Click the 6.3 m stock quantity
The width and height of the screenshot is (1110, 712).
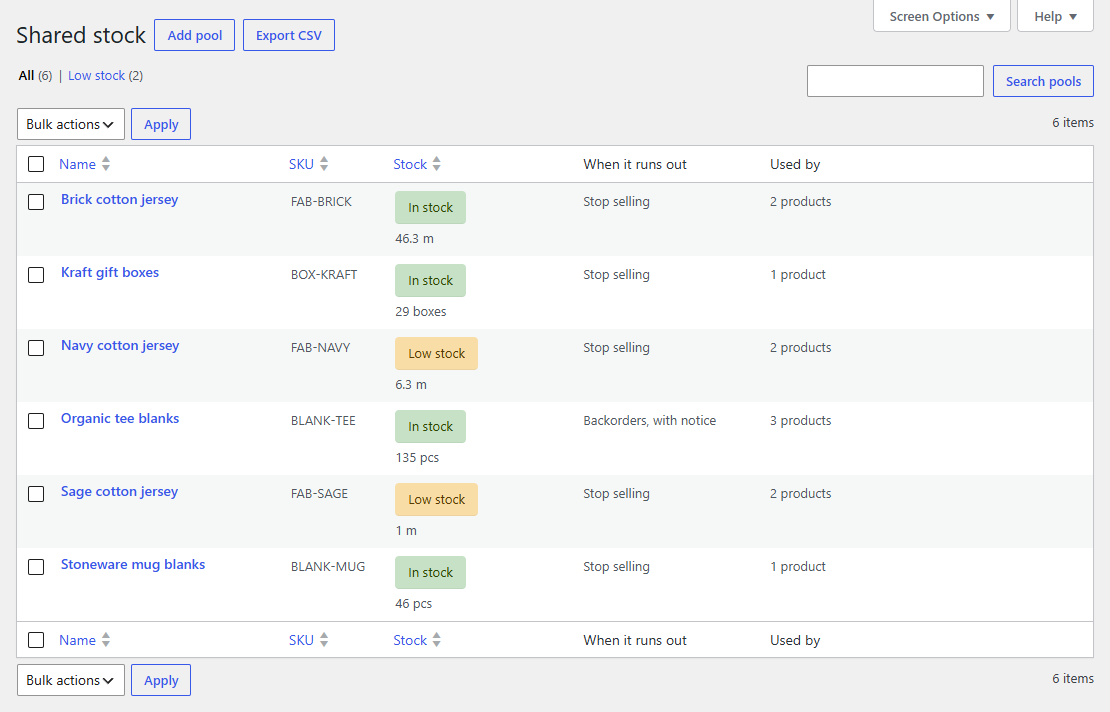[x=411, y=385]
